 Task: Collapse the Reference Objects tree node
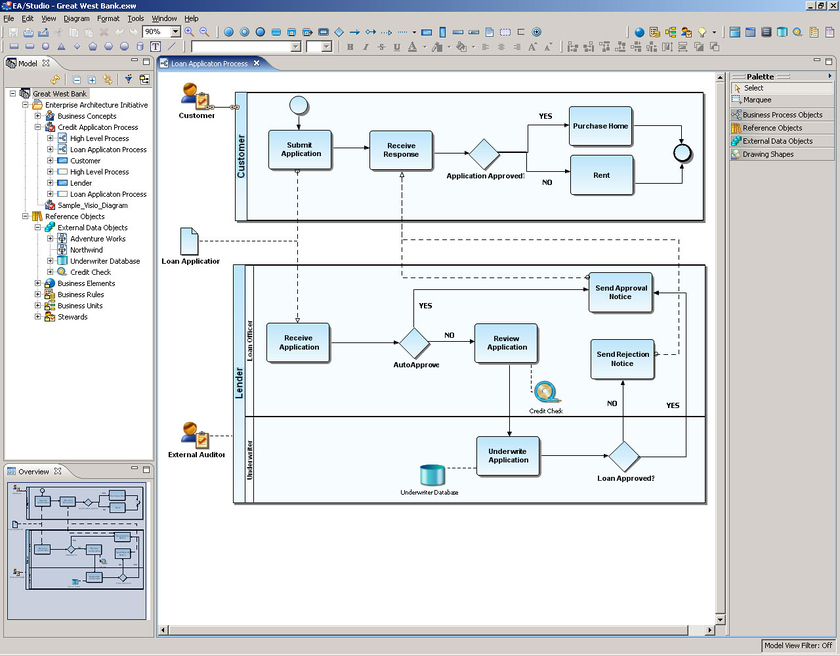coord(25,217)
